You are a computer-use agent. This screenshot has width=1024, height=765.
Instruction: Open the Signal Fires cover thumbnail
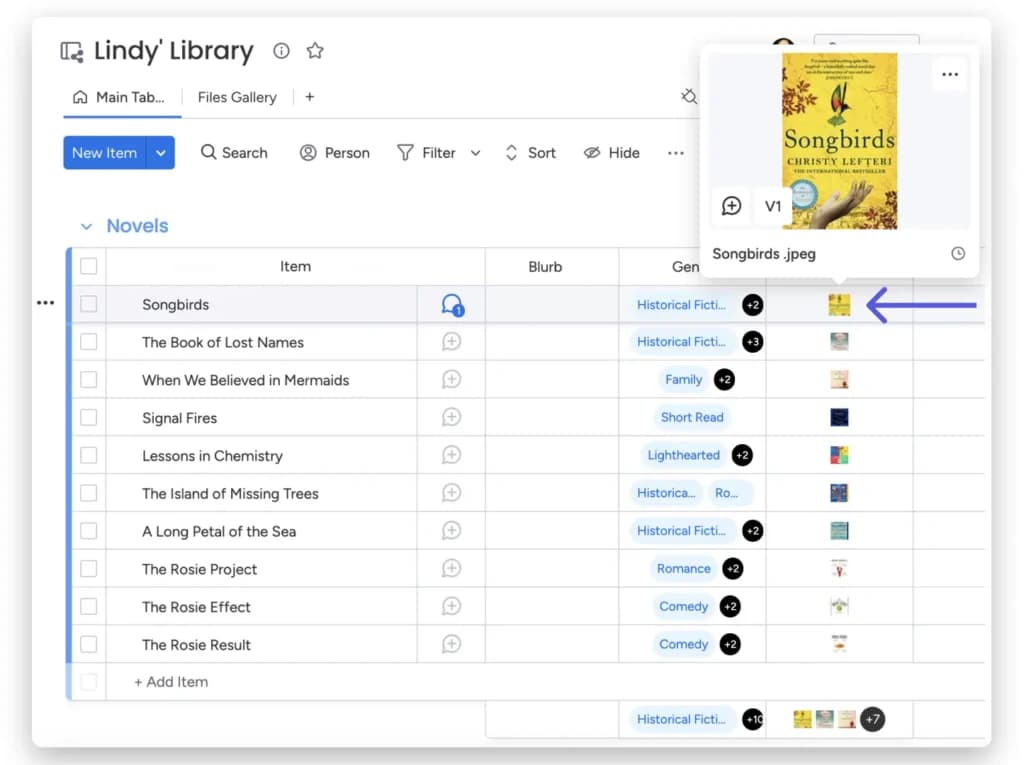839,417
